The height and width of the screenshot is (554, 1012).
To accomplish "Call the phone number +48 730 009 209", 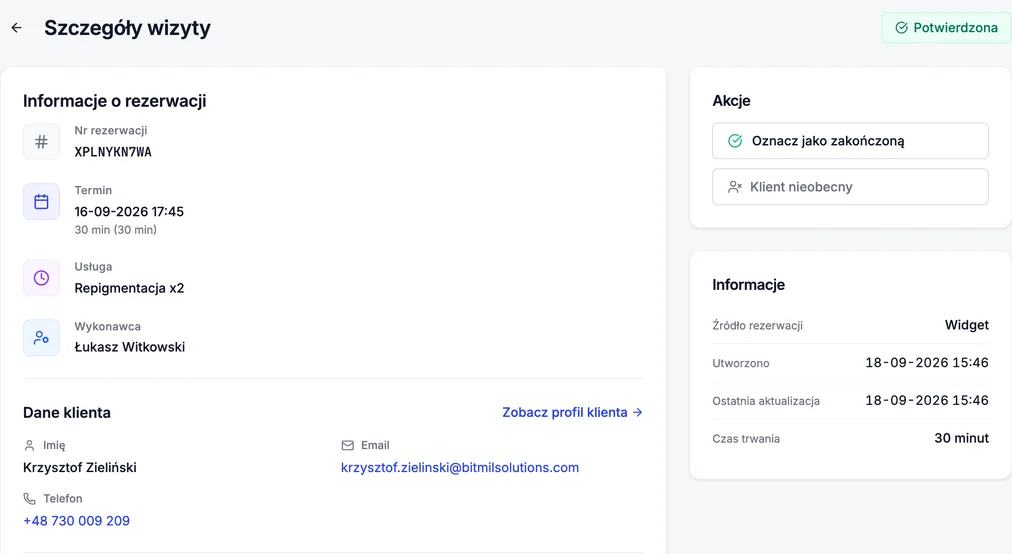I will point(76,520).
